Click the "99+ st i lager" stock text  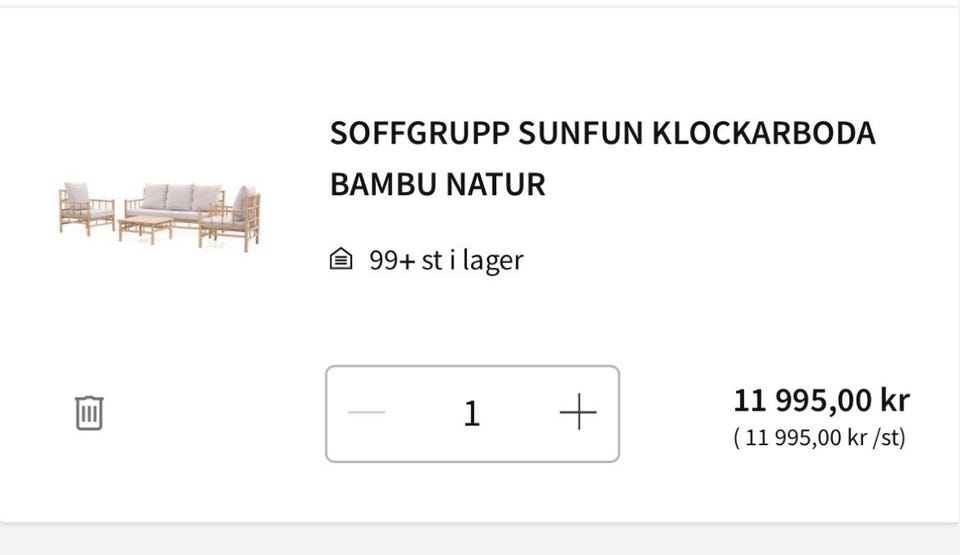click(445, 261)
